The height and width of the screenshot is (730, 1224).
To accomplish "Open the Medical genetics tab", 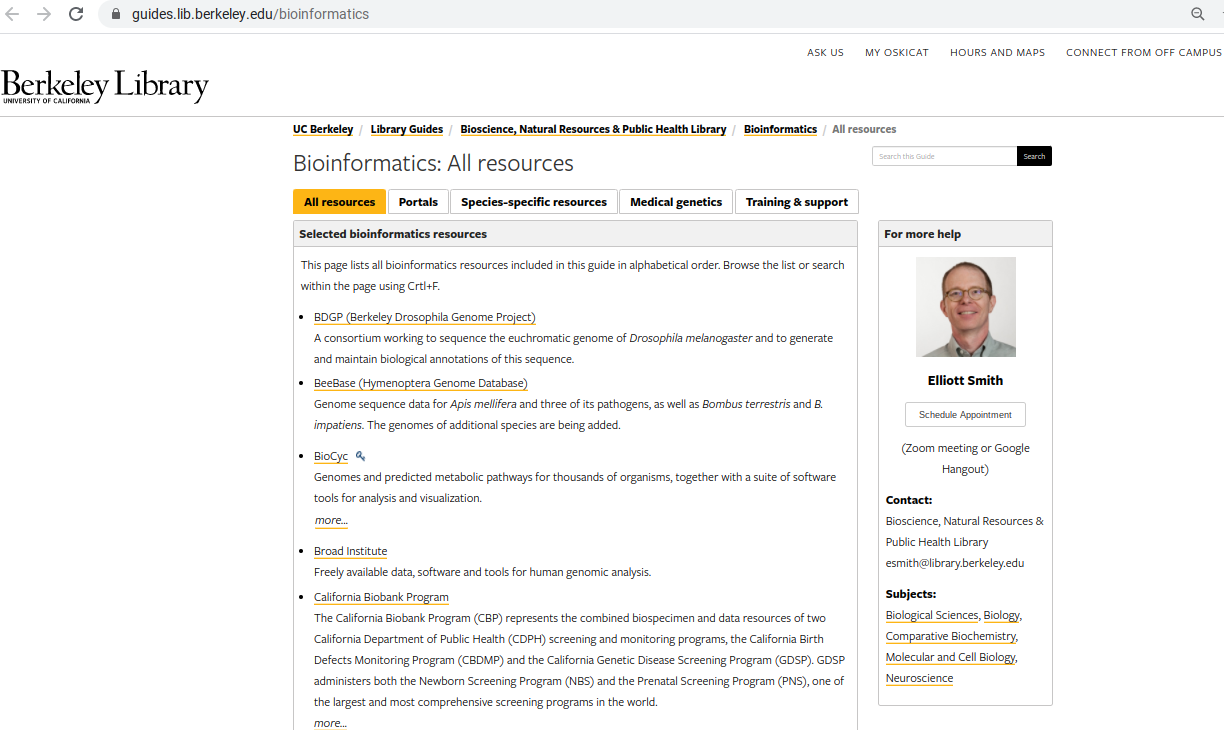I will (676, 202).
